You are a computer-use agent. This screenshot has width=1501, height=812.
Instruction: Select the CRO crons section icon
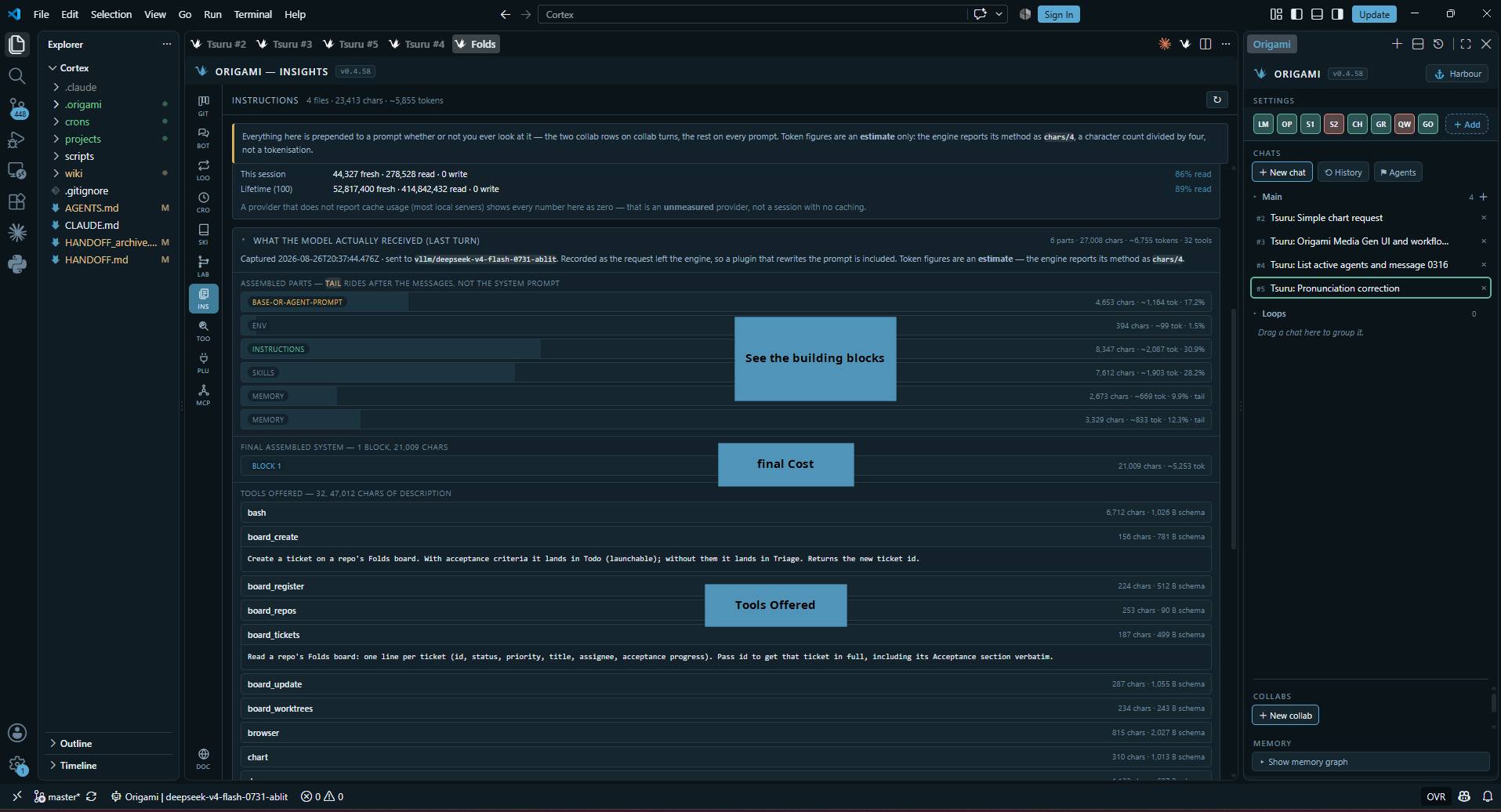(203, 202)
